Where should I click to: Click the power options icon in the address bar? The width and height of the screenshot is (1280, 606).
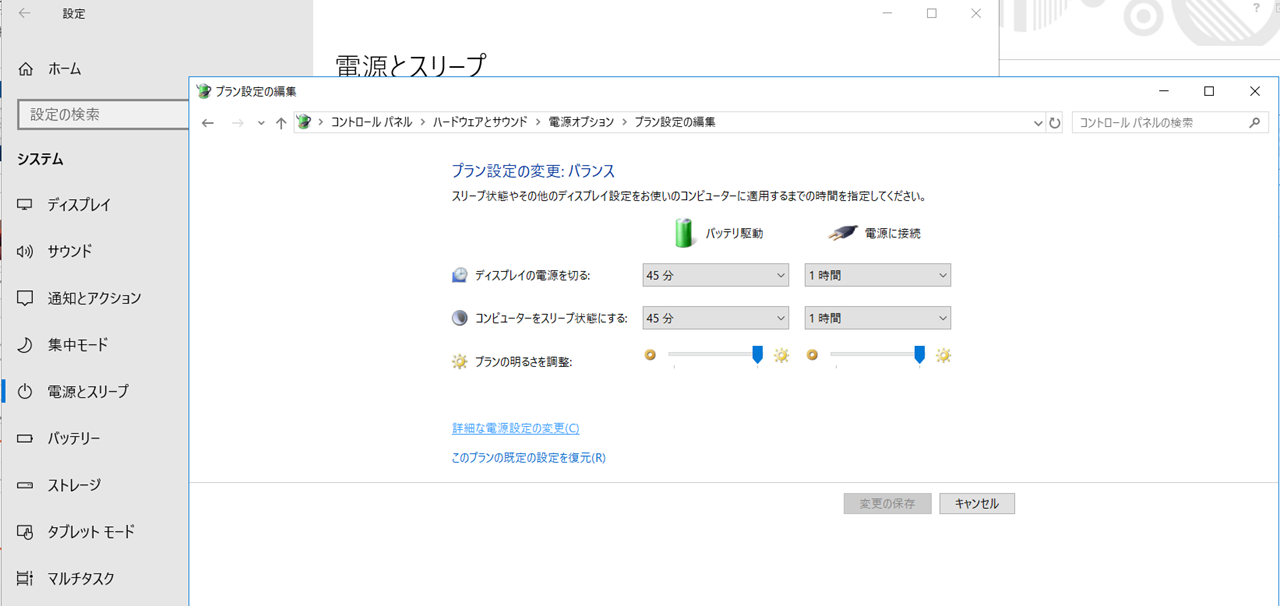[x=304, y=122]
